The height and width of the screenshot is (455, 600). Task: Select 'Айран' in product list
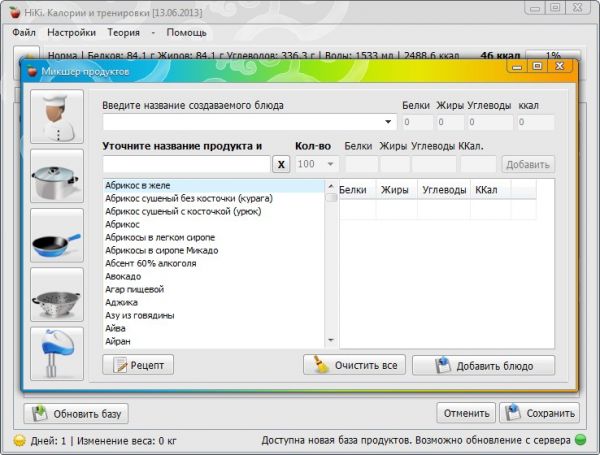214,341
